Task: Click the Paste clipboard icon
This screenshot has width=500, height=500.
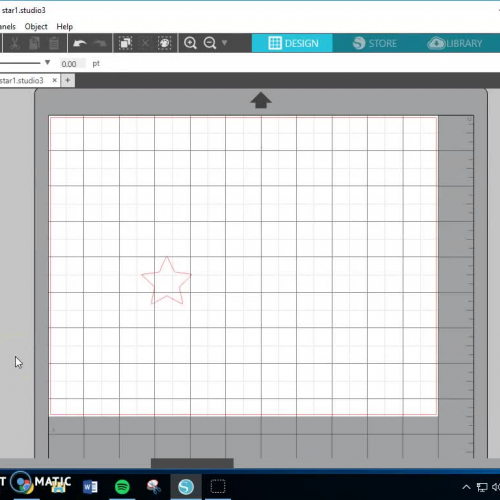Action: point(54,43)
